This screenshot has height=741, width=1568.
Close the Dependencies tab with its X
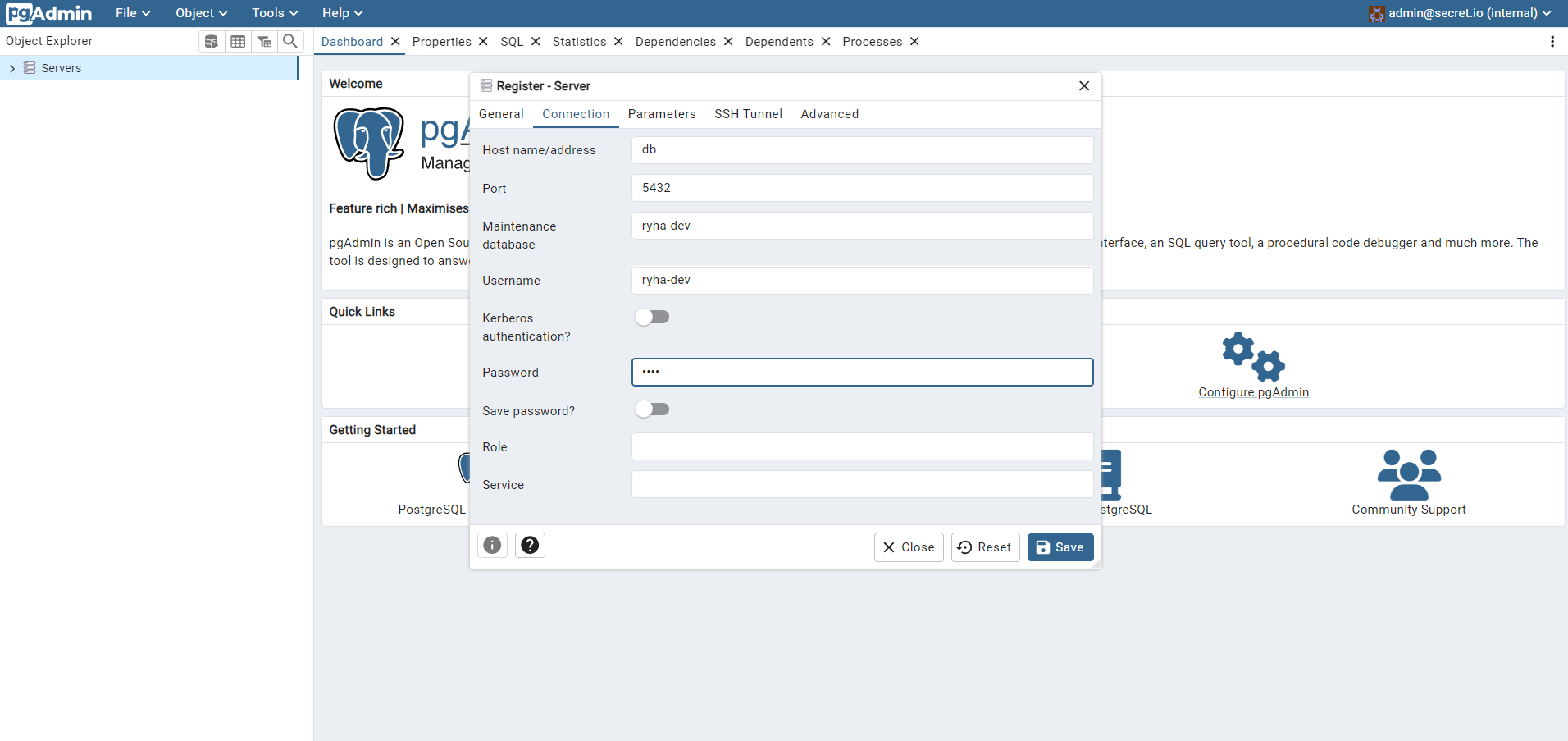pyautogui.click(x=728, y=42)
